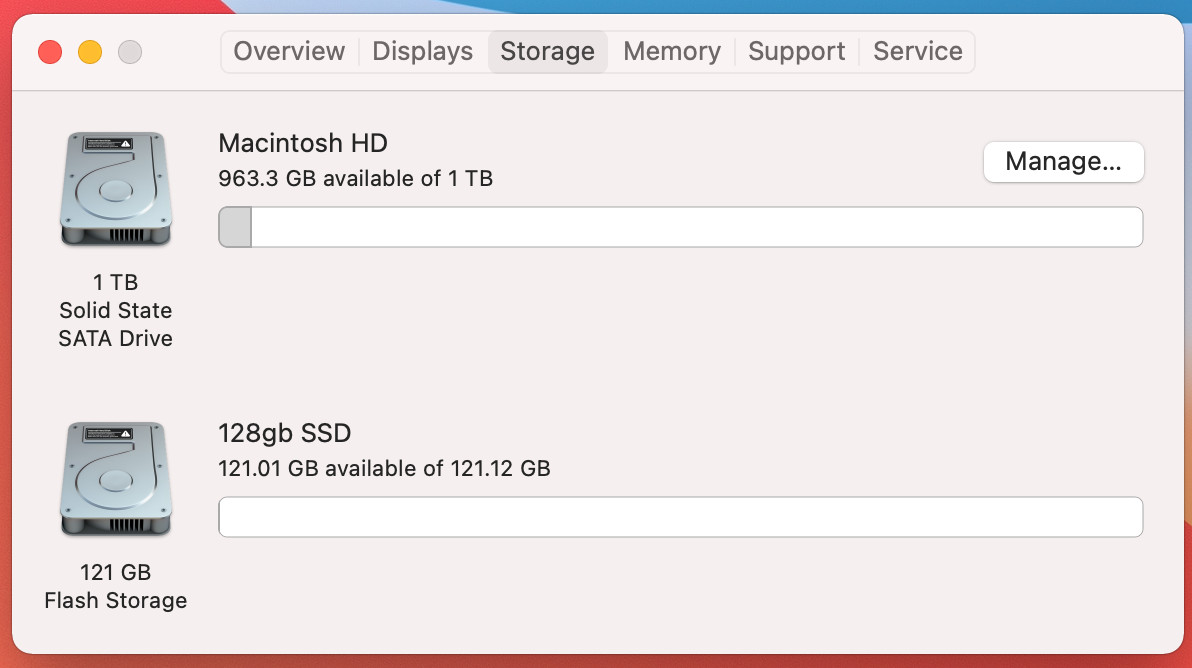Viewport: 1192px width, 668px height.
Task: Click the "121.01 GB available of 121.12 GB" text
Action: pyautogui.click(x=384, y=468)
